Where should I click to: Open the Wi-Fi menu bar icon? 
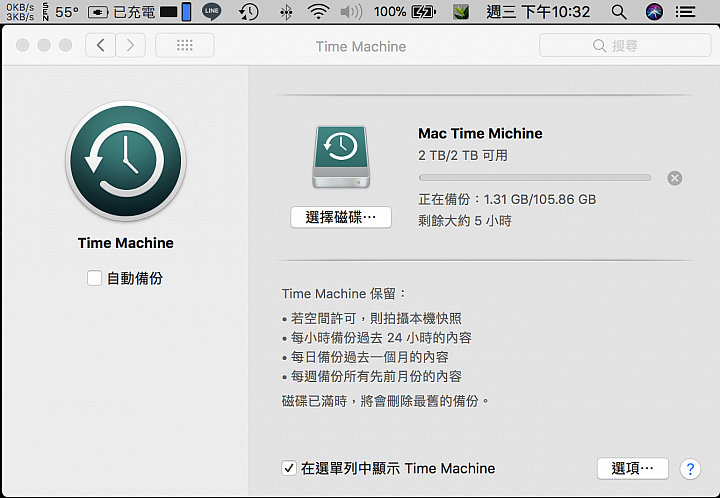pyautogui.click(x=318, y=11)
